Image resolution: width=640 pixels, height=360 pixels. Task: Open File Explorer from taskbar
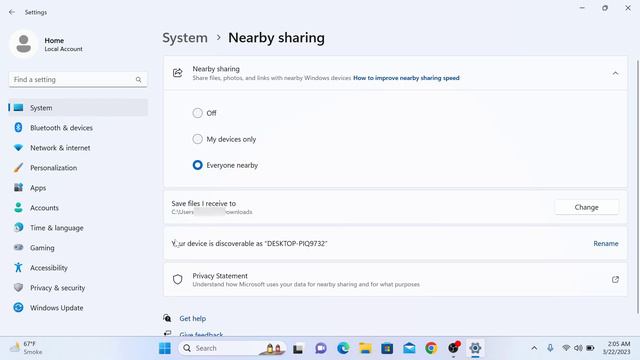click(365, 348)
